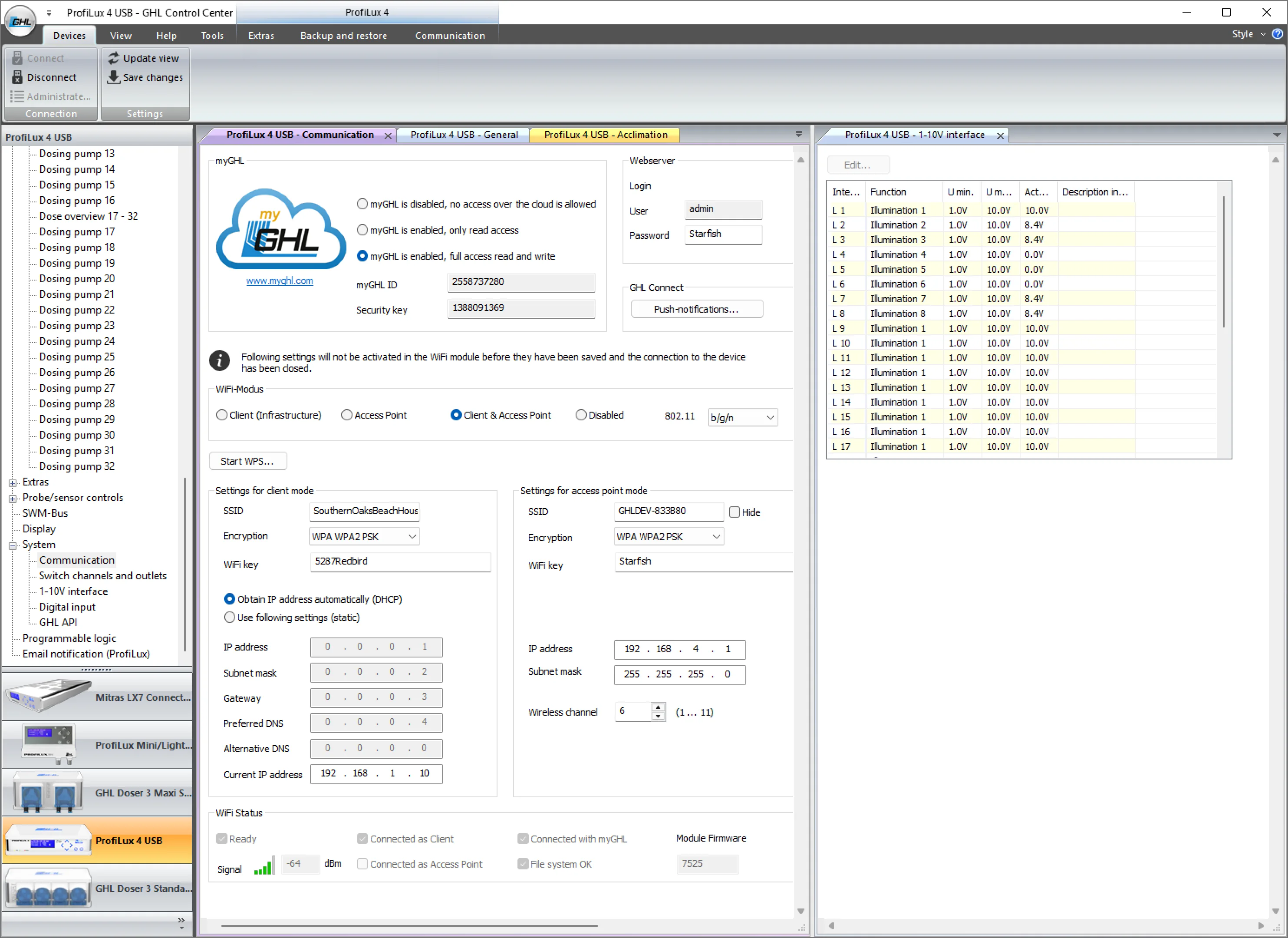The image size is (1288, 938).
Task: Click the Push-notifications button
Action: pos(696,309)
